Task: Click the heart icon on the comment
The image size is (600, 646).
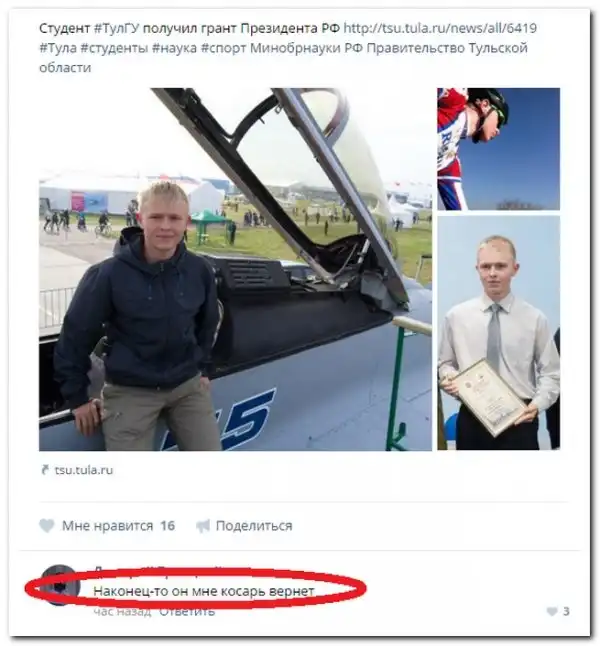Action: pos(552,611)
